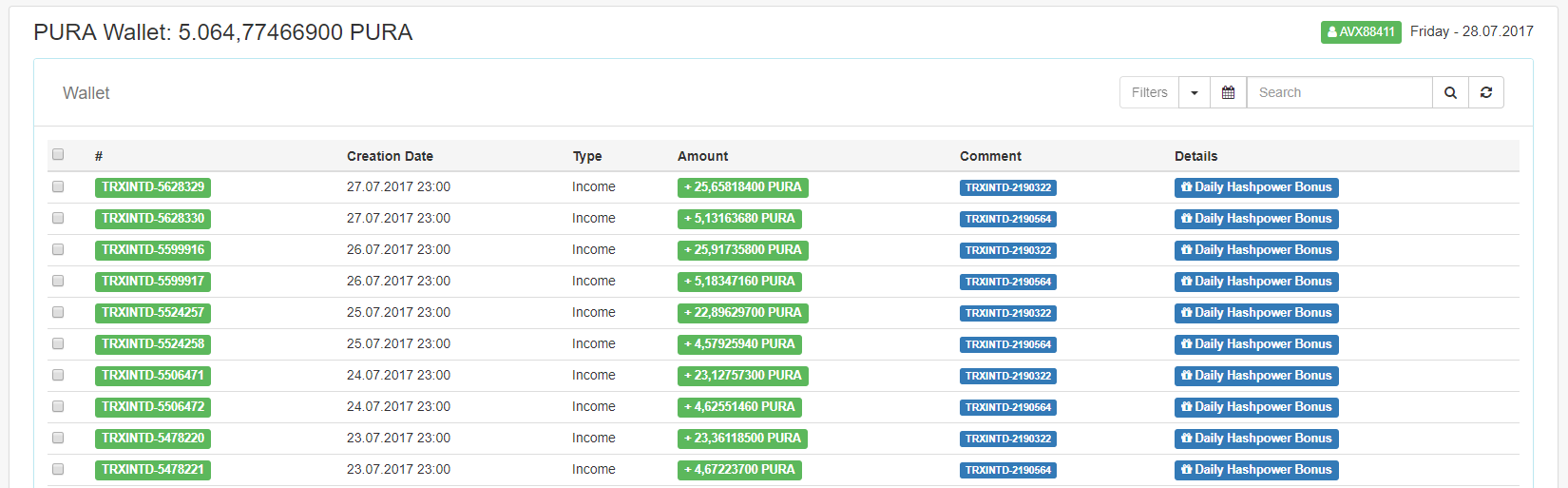
Task: Click Daily Hashpower Bonus badge for TRXINTD-5478221
Action: click(x=1255, y=470)
